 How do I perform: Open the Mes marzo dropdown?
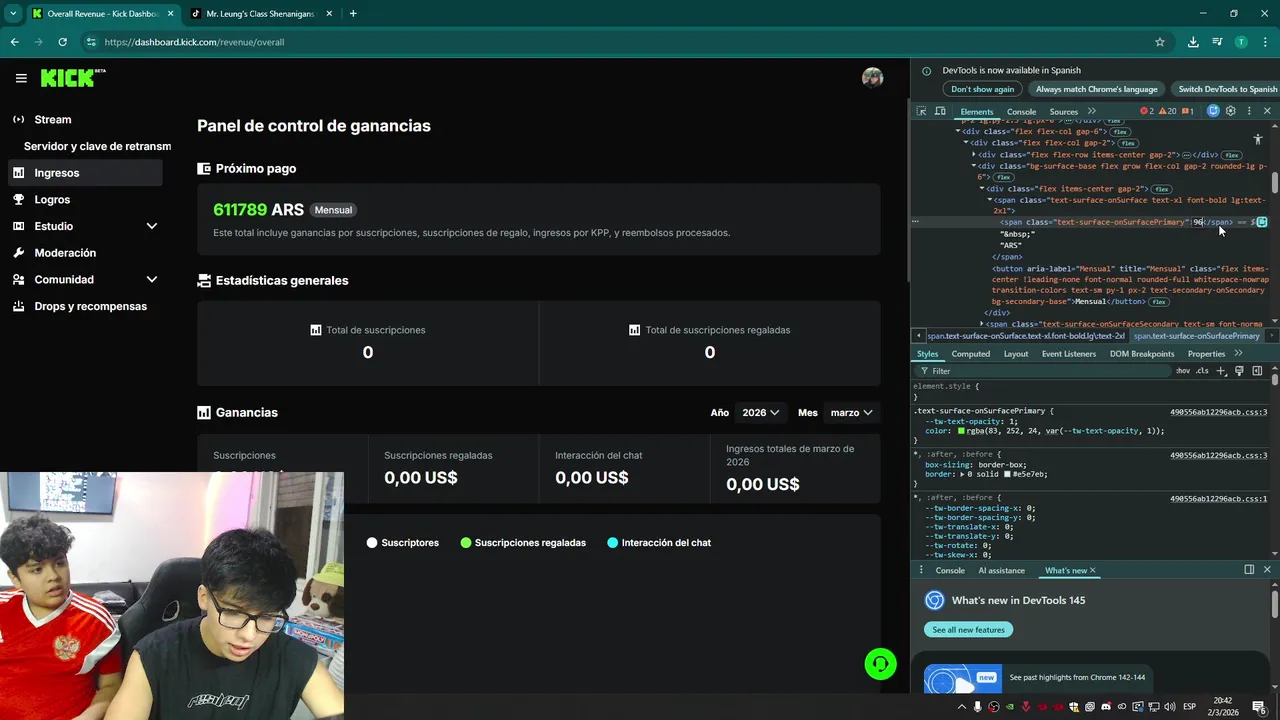point(851,412)
